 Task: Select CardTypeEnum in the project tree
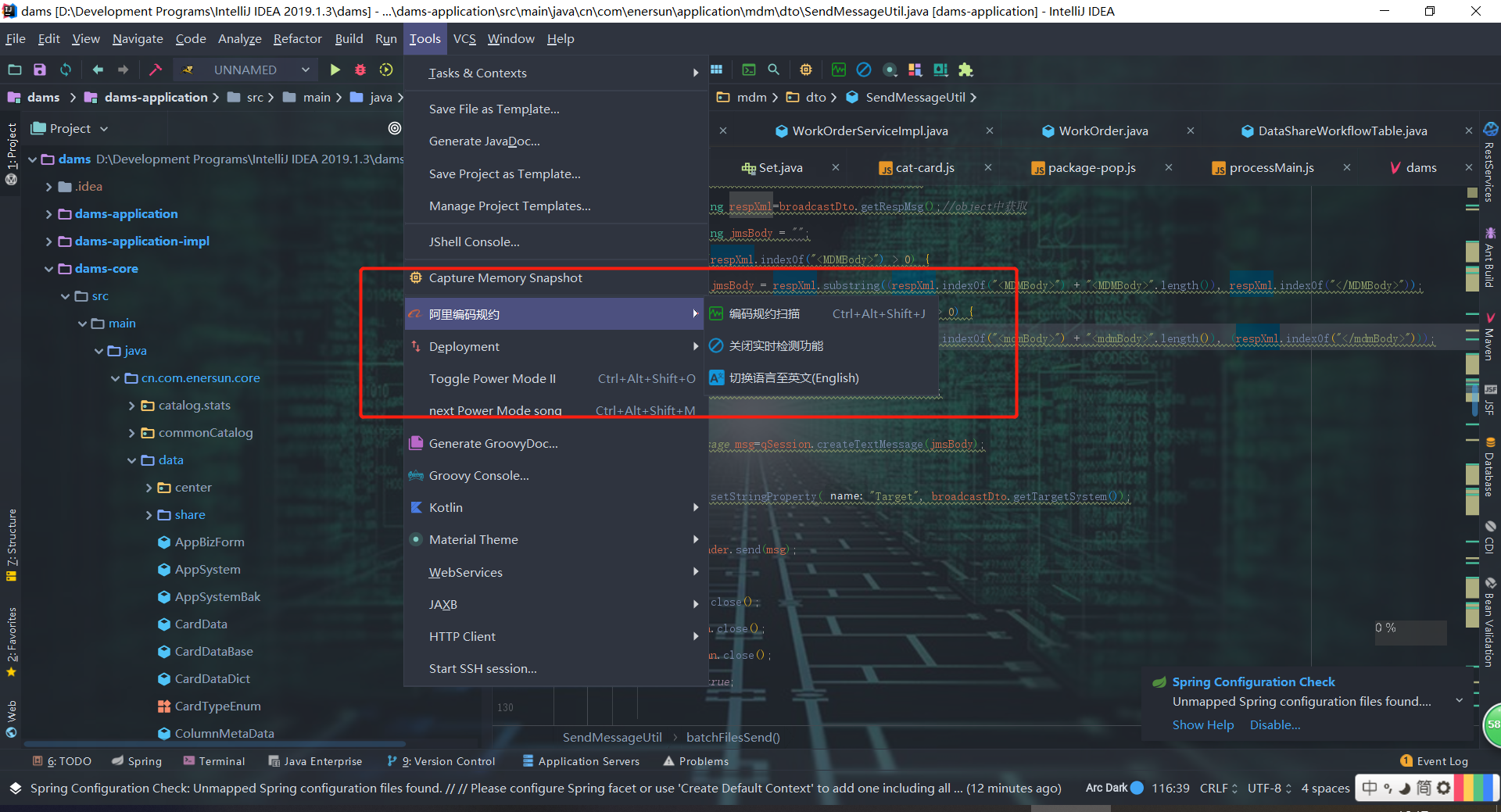(x=209, y=706)
